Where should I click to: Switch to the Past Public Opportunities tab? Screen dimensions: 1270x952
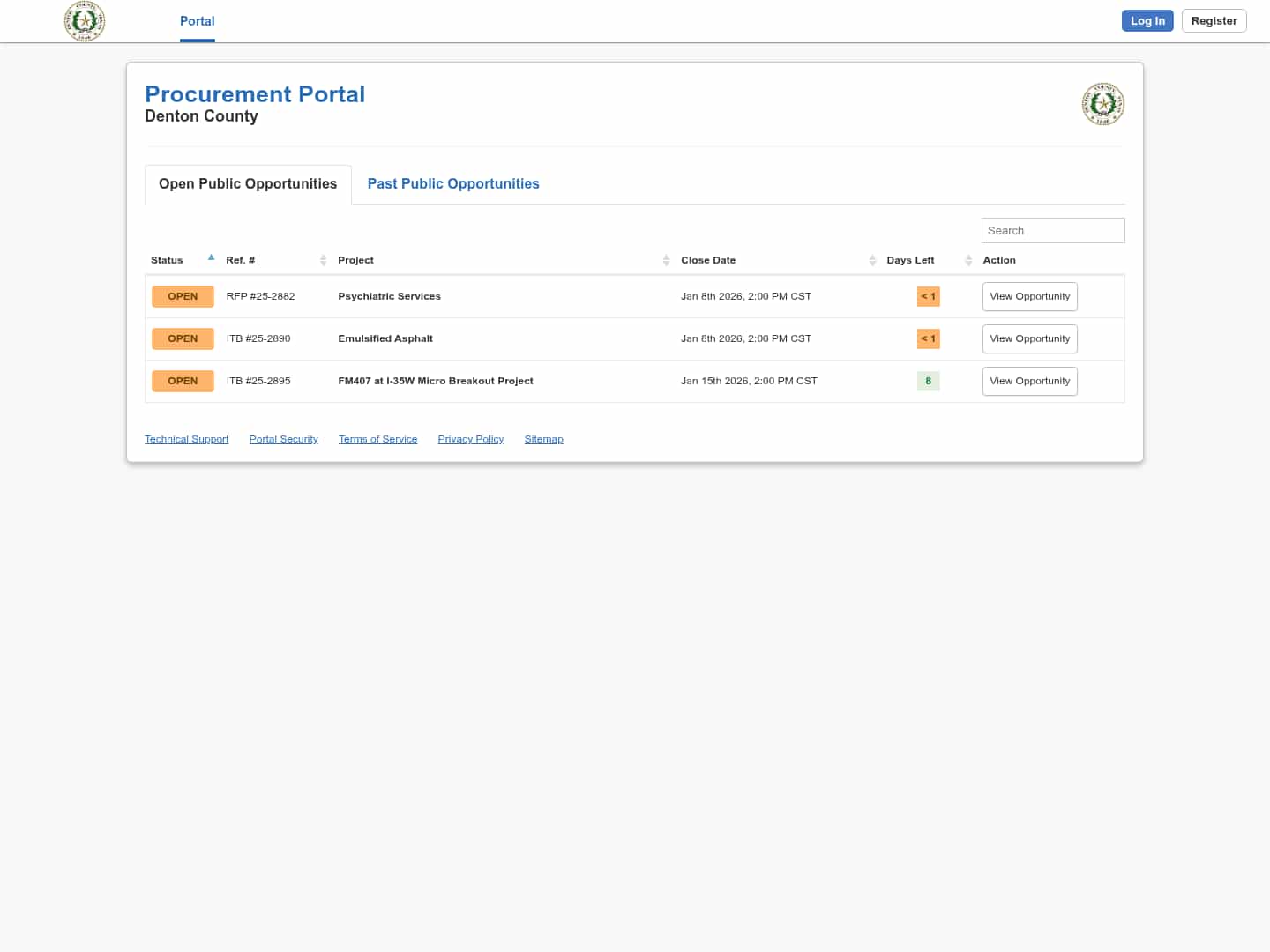click(453, 183)
